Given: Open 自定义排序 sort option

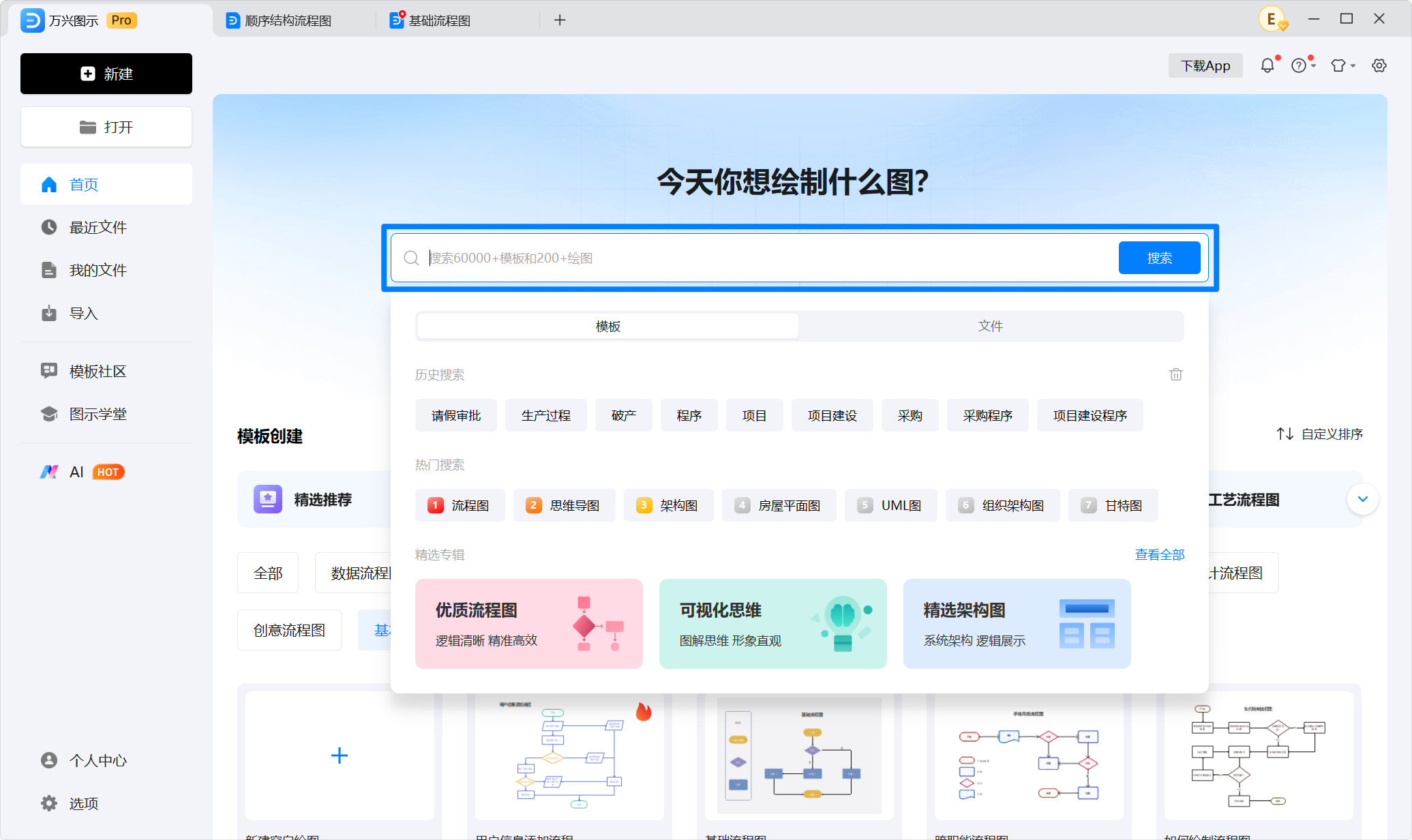Looking at the screenshot, I should 1320,434.
